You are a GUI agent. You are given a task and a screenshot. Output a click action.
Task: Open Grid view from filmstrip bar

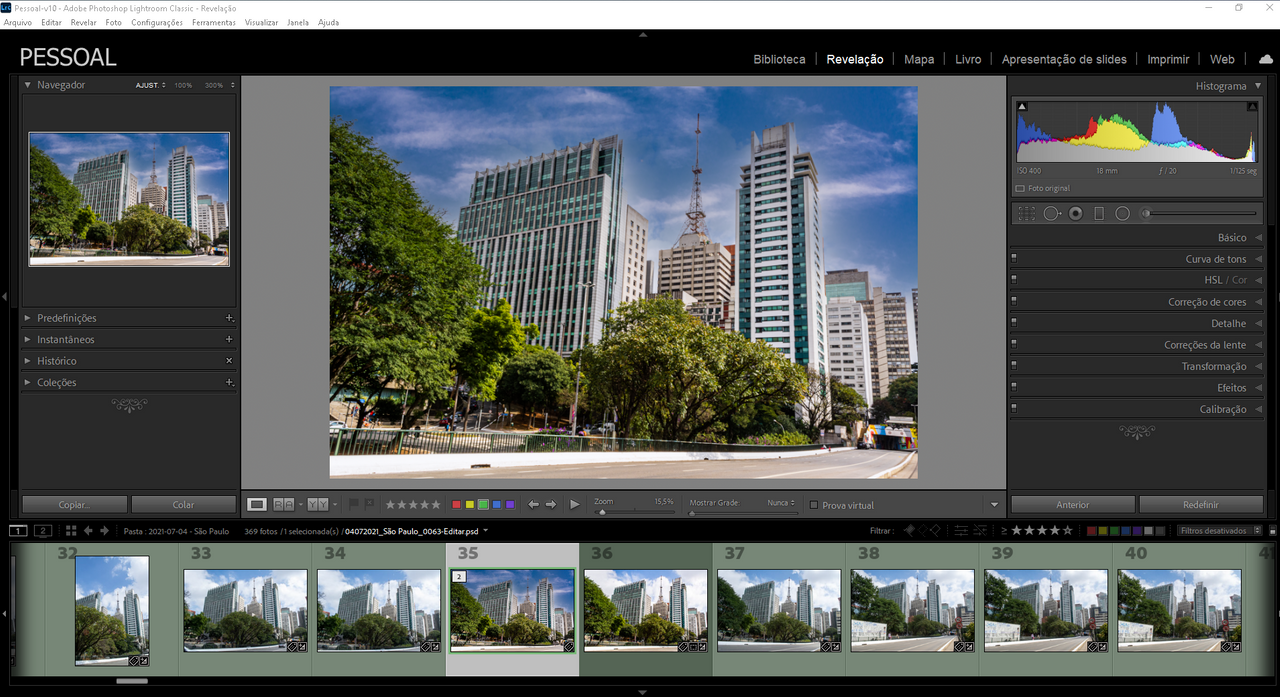(x=71, y=531)
